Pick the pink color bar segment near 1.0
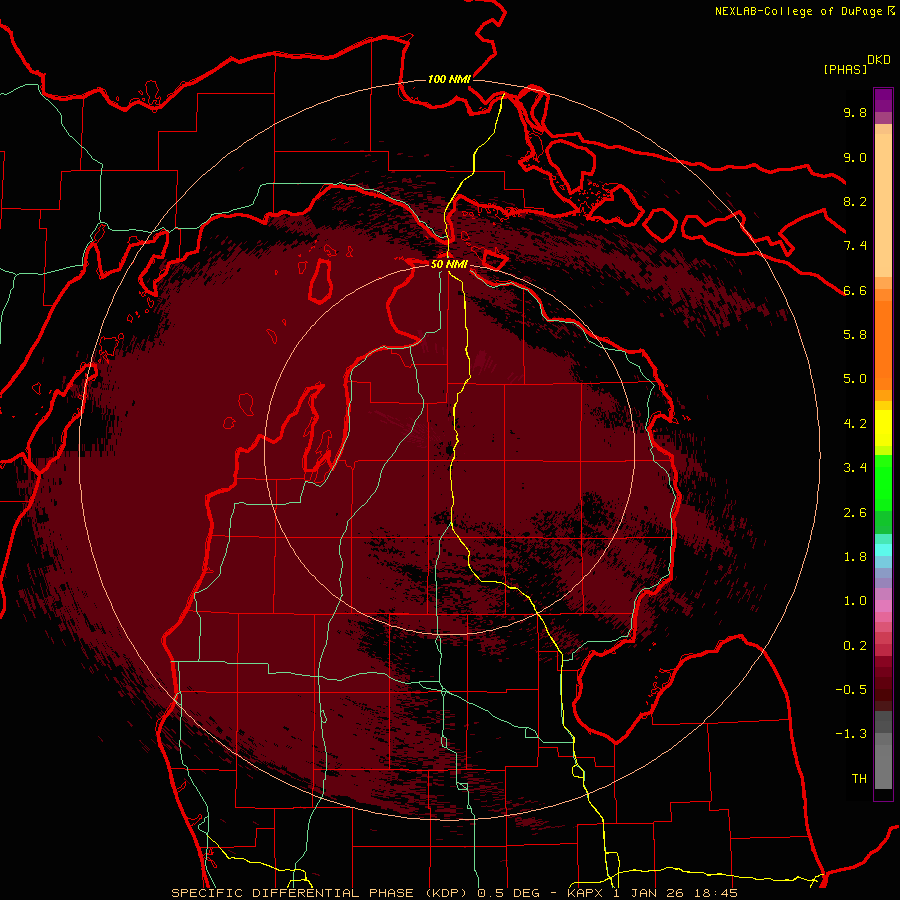900x900 pixels. pos(883,606)
